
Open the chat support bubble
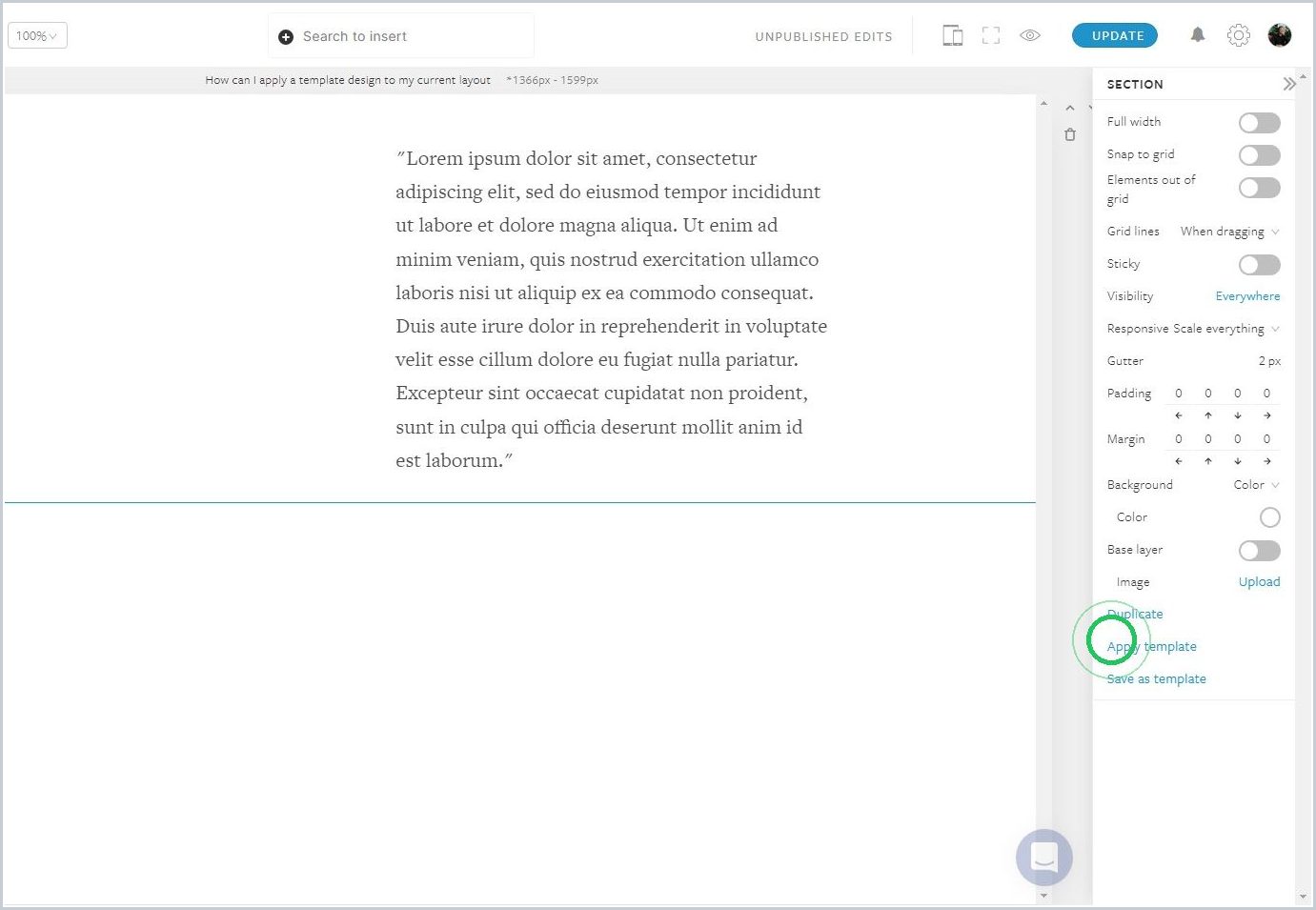click(1044, 857)
